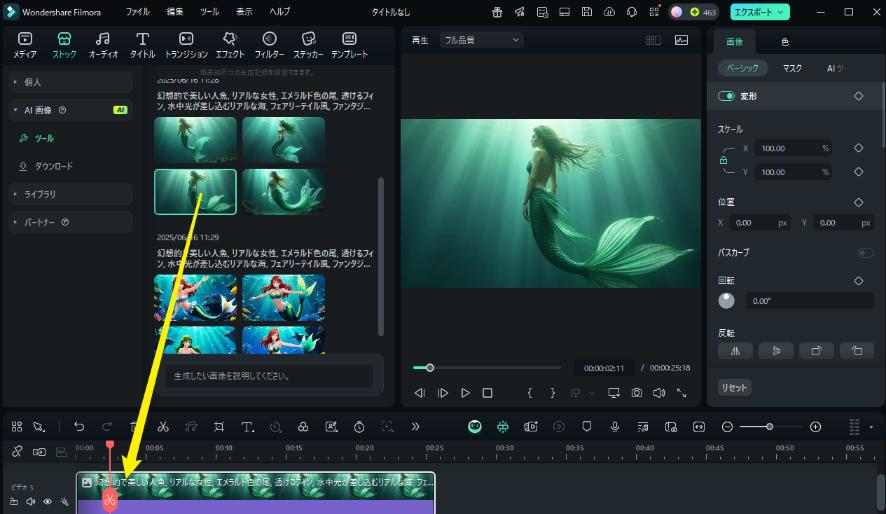
Task: Expand preview to fullscreen arrows icon
Action: pyautogui.click(x=681, y=393)
